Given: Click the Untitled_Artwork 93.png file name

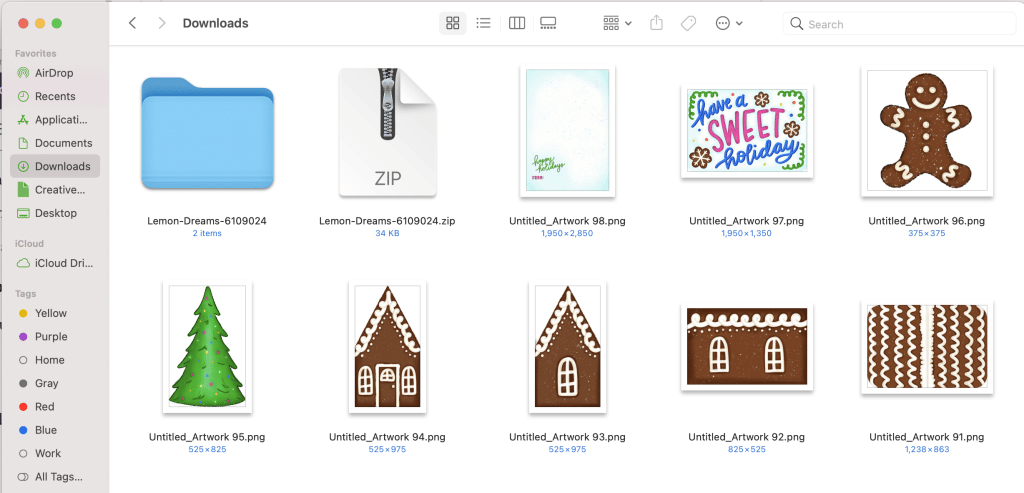Looking at the screenshot, I should coord(568,437).
